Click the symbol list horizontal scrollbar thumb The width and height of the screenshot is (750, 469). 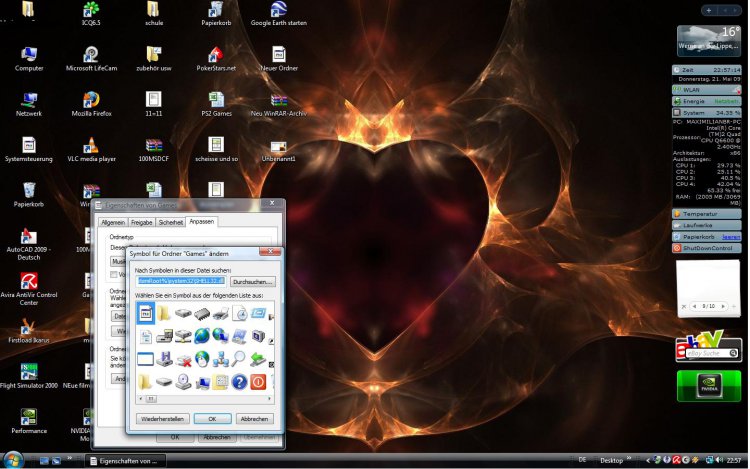tap(151, 398)
